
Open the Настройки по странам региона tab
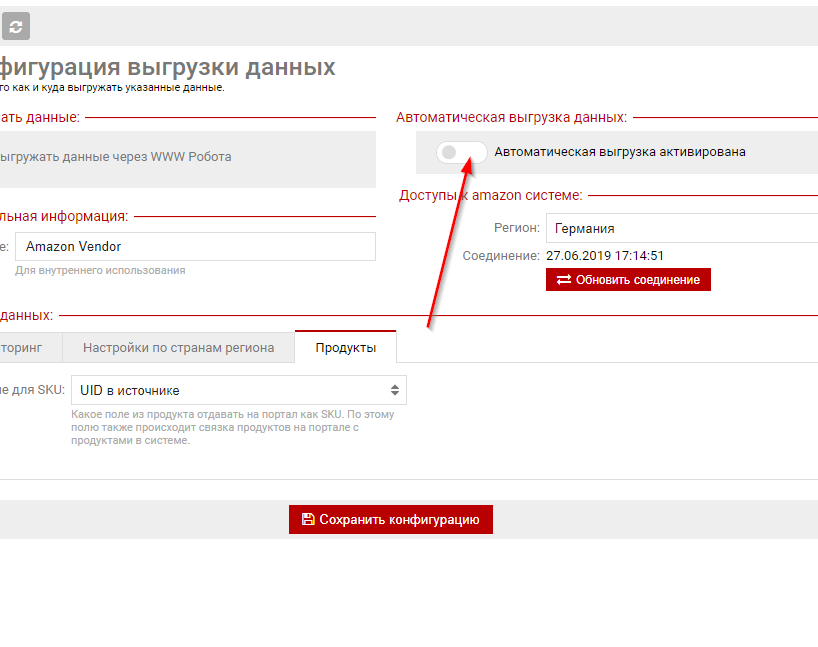point(178,348)
